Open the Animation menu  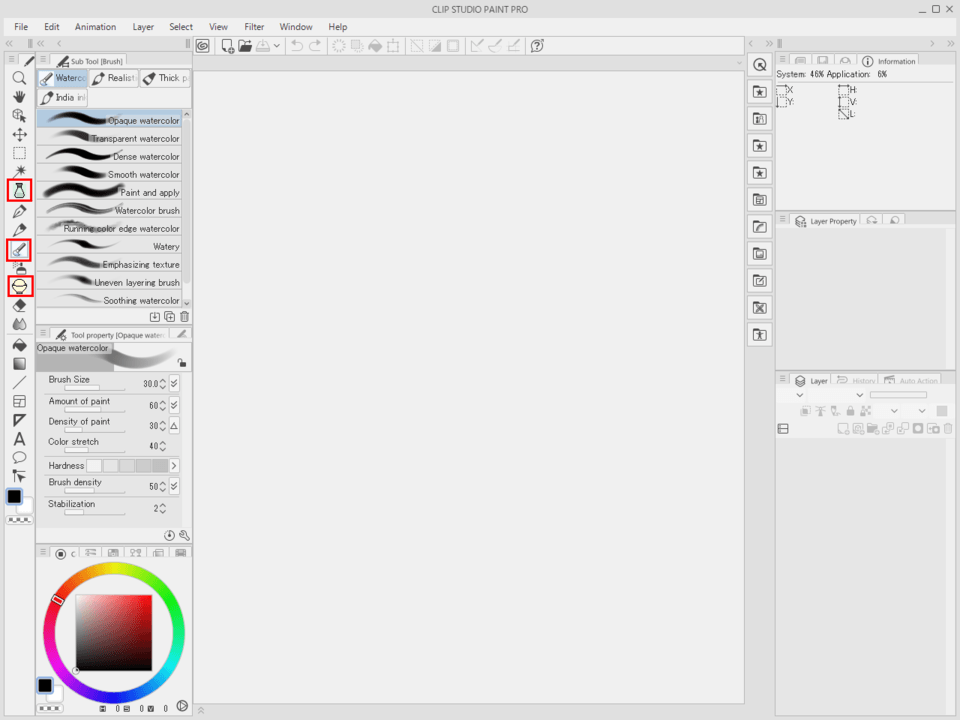[x=95, y=27]
